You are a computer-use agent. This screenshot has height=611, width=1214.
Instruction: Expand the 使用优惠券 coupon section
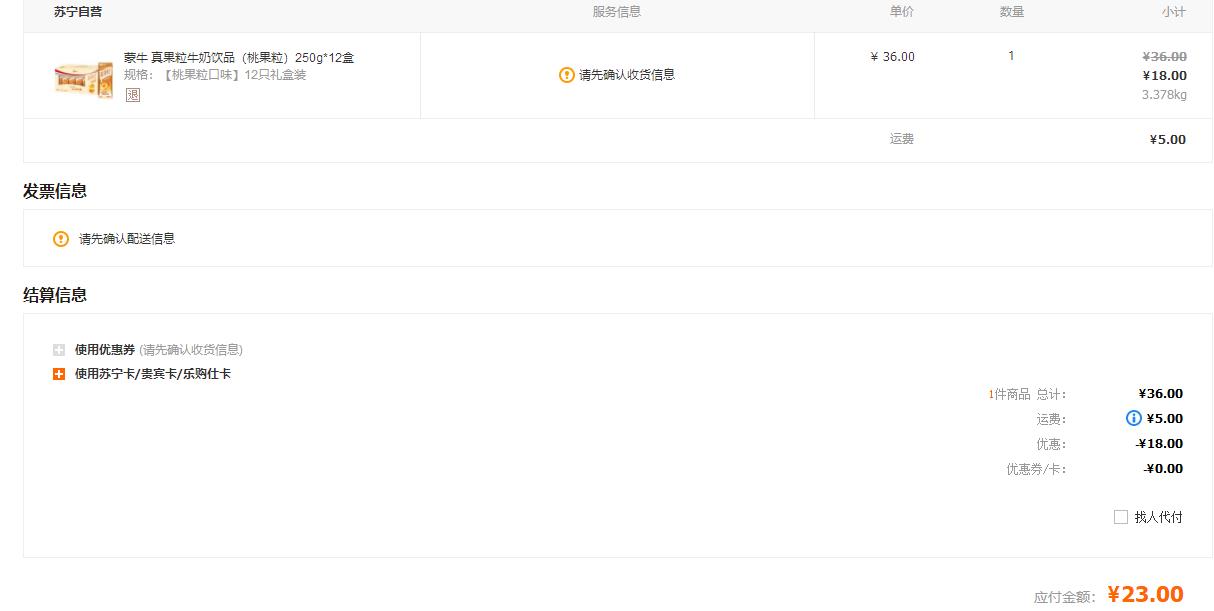point(59,350)
